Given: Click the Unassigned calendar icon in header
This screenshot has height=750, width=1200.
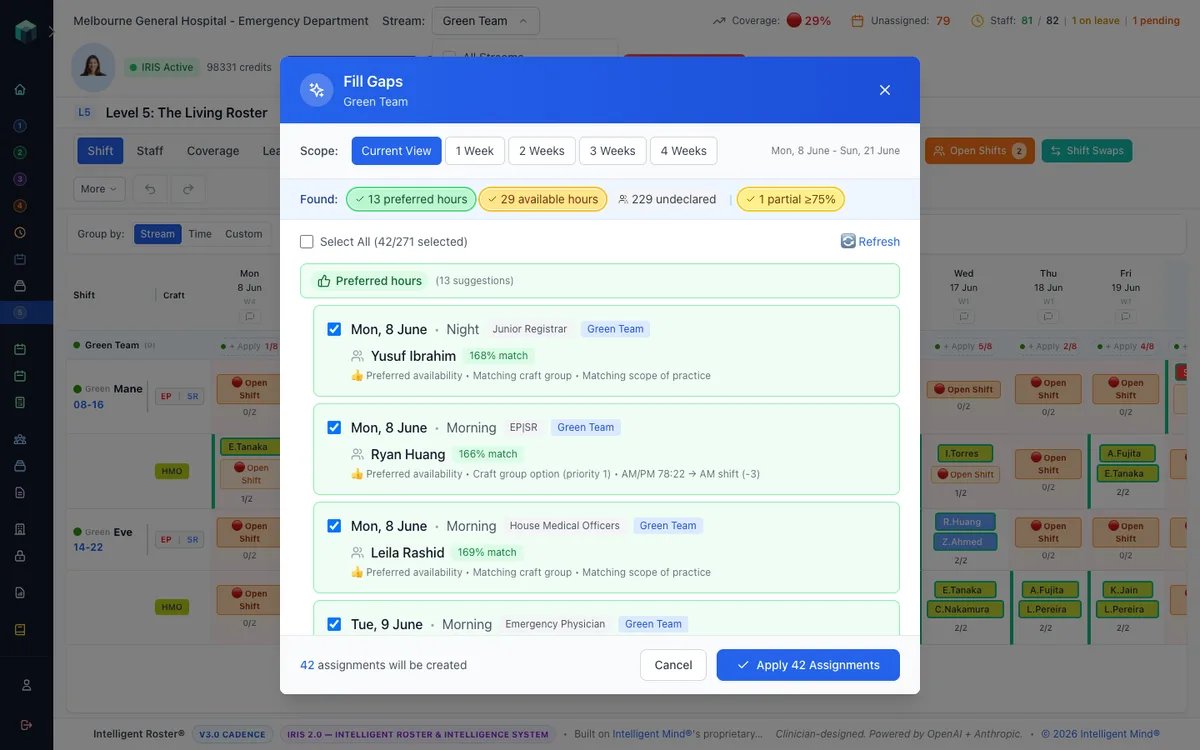Looking at the screenshot, I should pyautogui.click(x=857, y=20).
